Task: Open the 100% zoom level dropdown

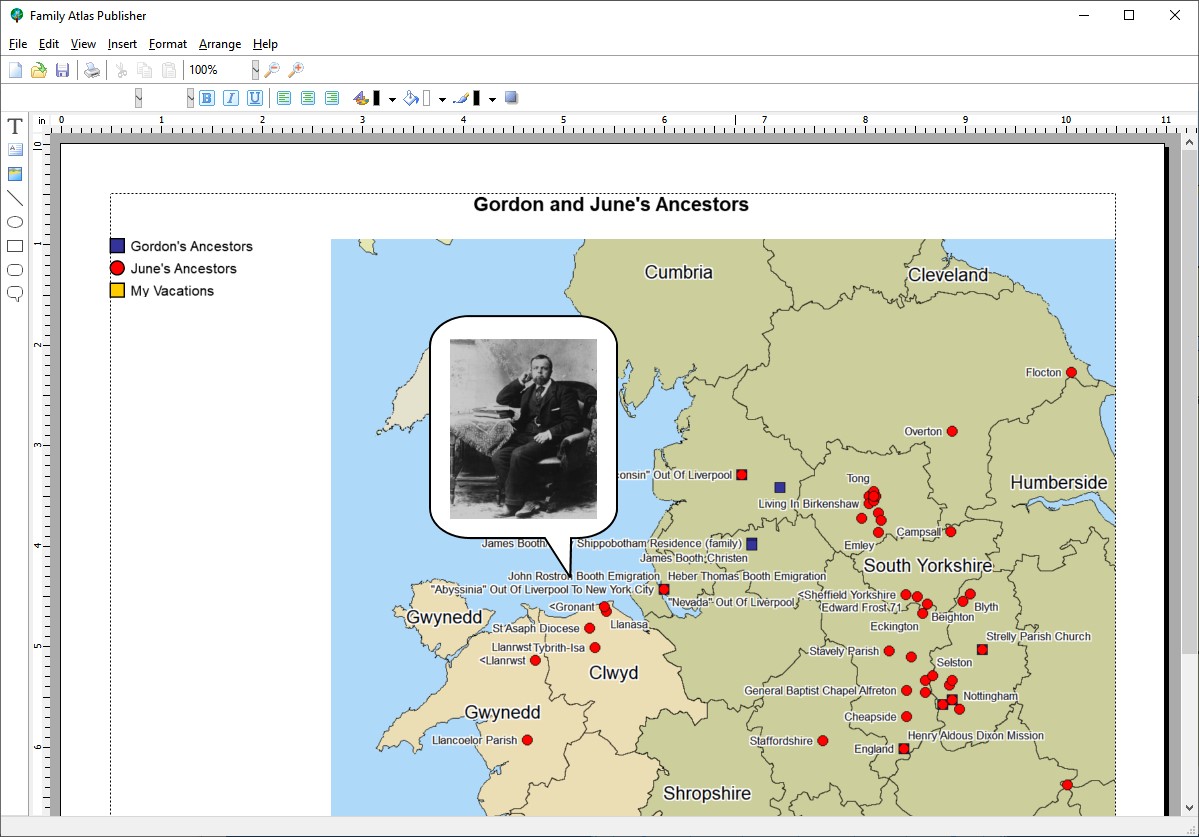Action: (x=255, y=70)
